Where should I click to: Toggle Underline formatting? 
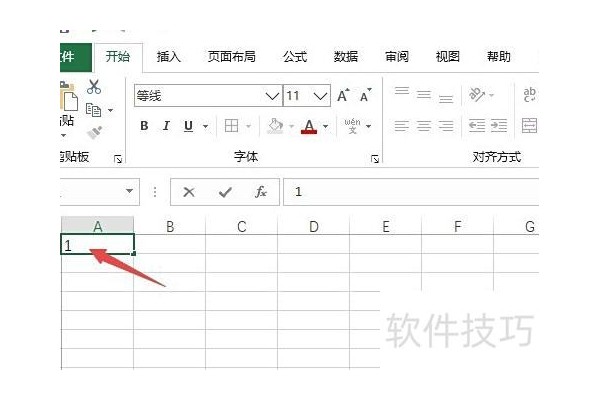click(188, 126)
